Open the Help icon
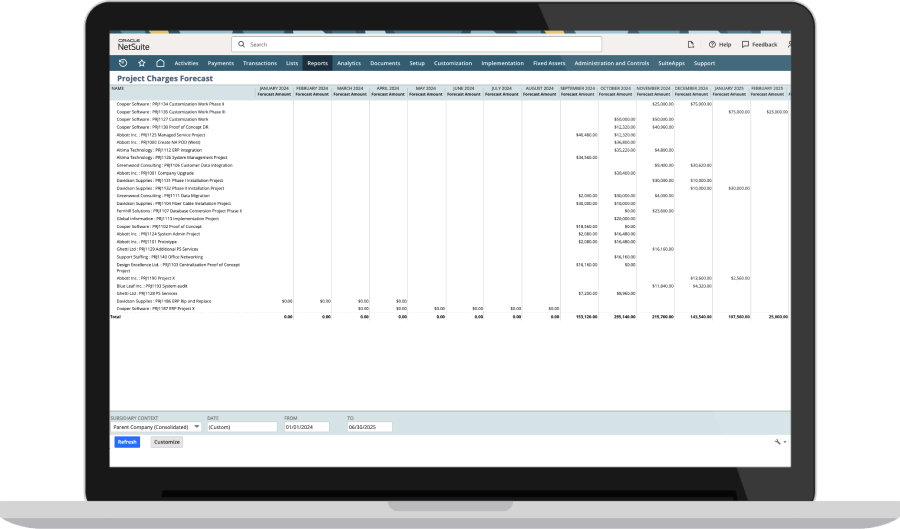 pos(712,44)
